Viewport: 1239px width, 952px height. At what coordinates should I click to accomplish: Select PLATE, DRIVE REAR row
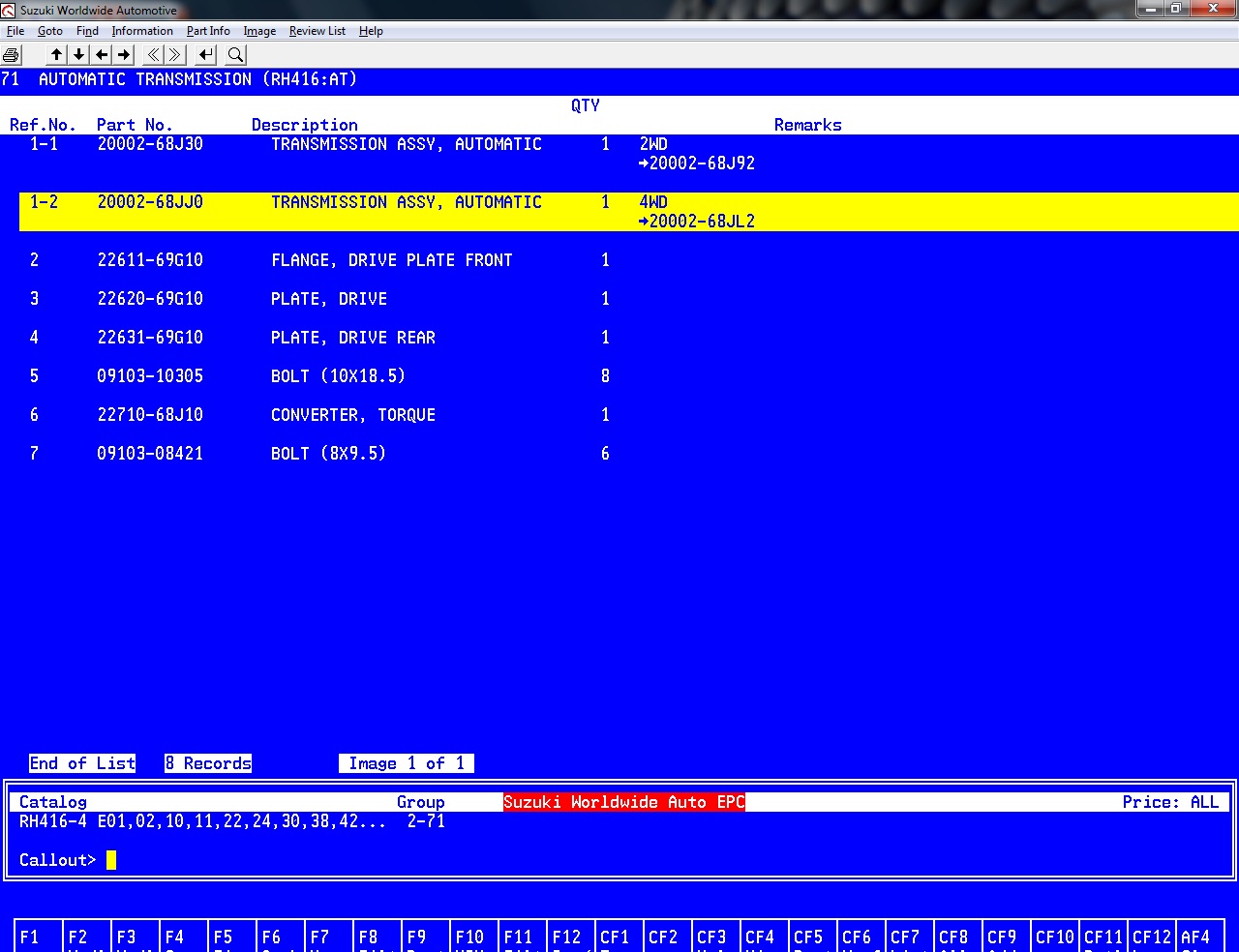coord(629,338)
